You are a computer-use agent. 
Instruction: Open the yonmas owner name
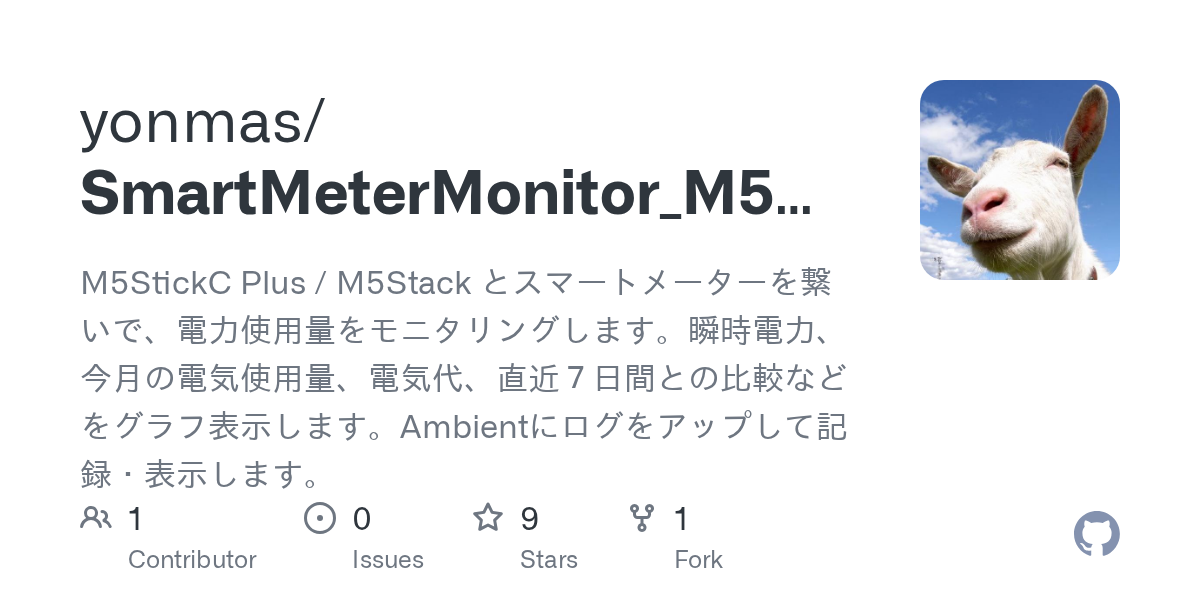click(x=202, y=124)
